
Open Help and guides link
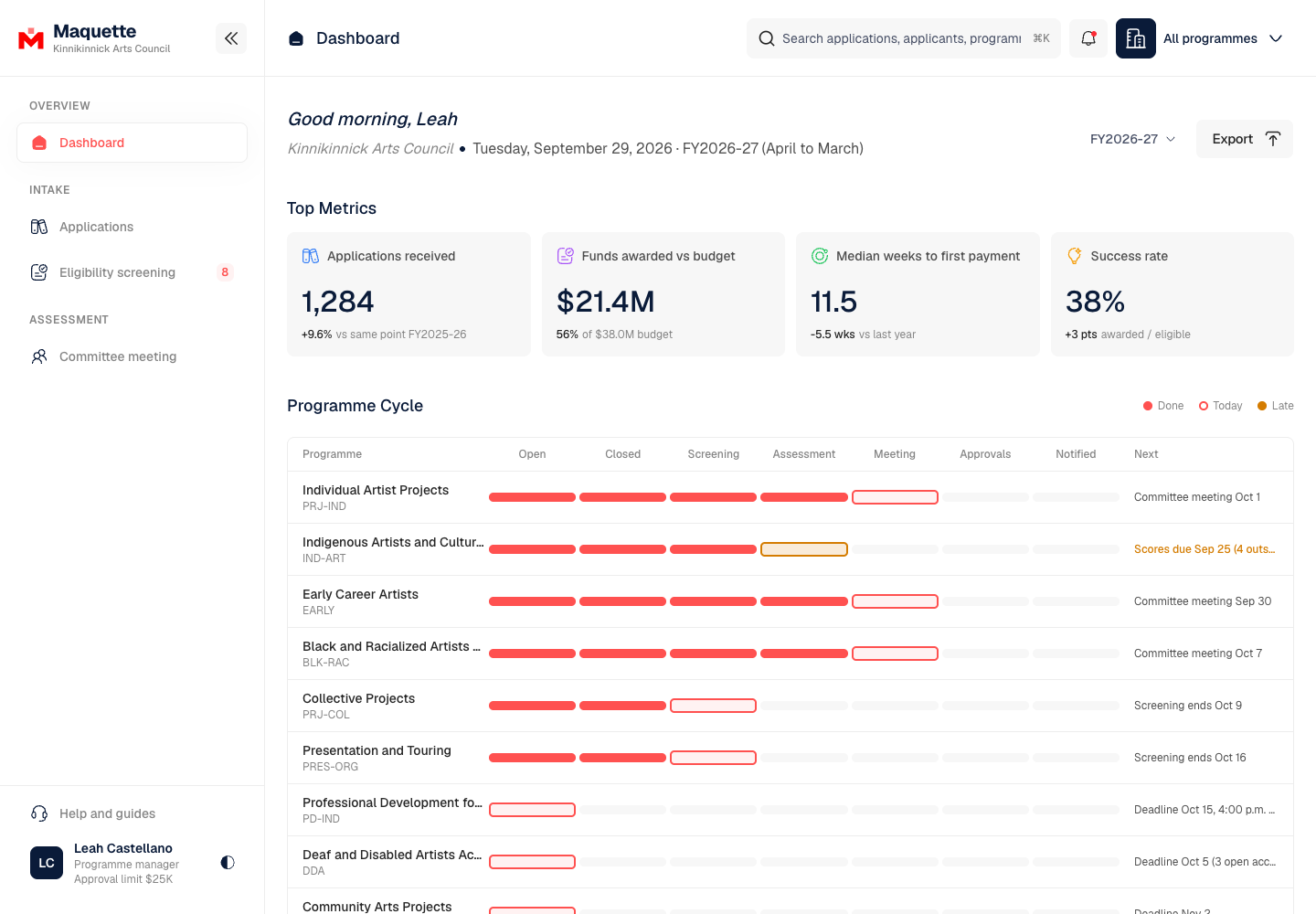(x=133, y=813)
